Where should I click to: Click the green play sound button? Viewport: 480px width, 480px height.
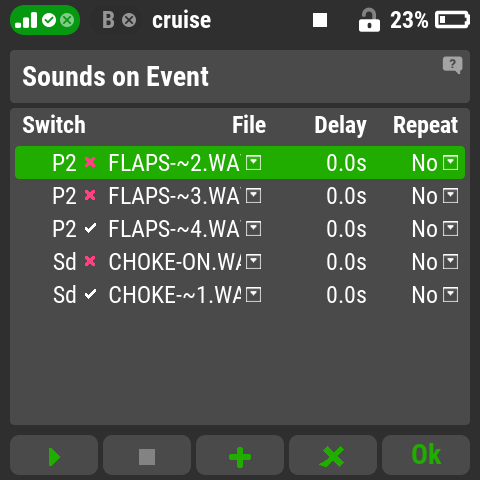click(54, 455)
